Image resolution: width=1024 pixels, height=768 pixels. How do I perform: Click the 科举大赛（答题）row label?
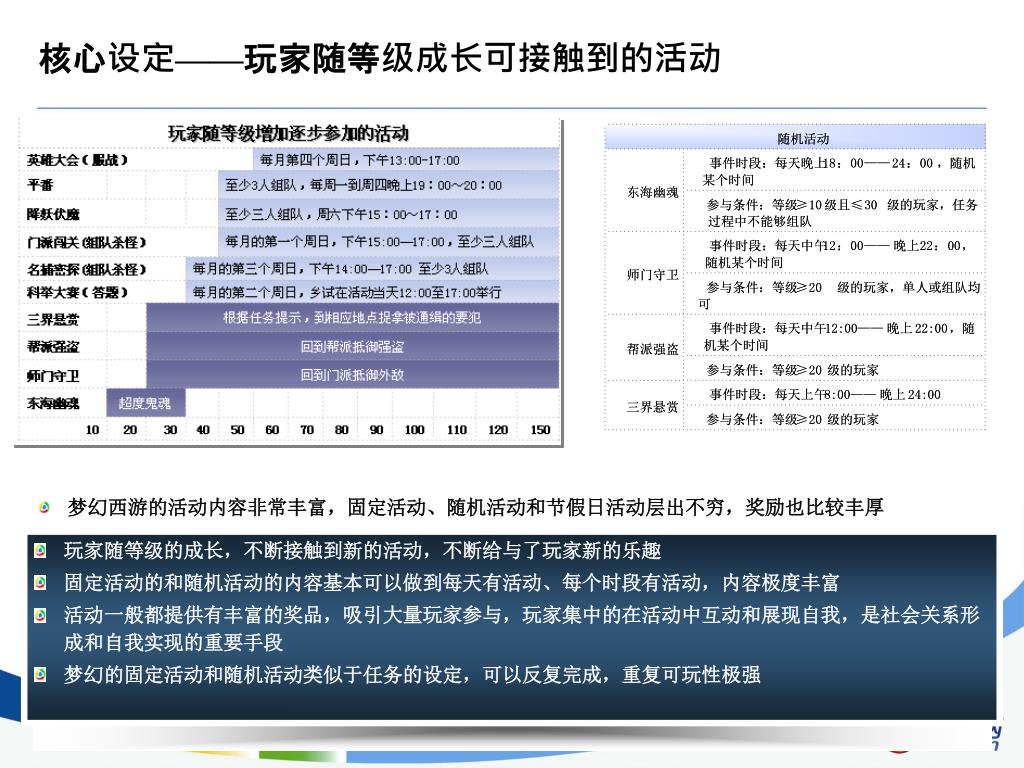tap(77, 293)
